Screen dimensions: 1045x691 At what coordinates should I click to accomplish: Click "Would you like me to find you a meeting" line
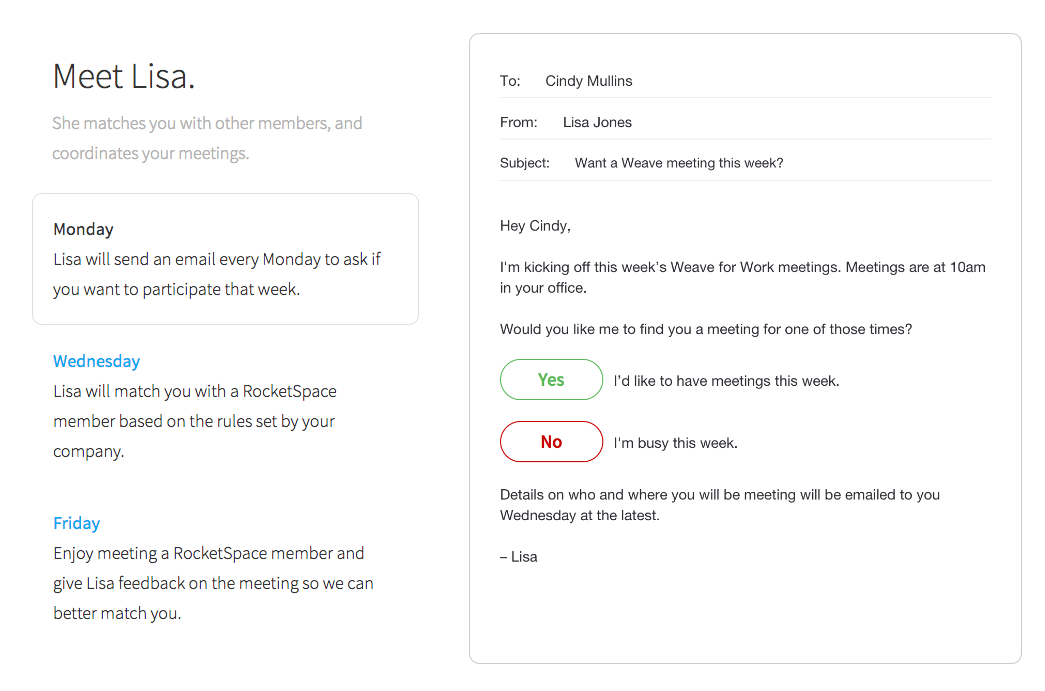tap(706, 329)
